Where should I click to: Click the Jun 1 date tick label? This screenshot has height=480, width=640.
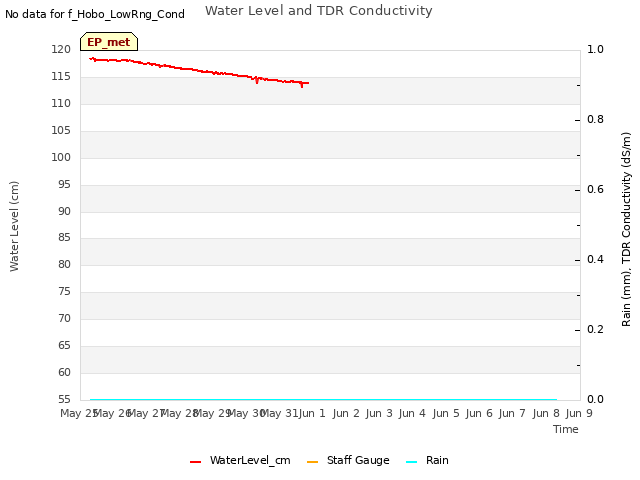(312, 413)
